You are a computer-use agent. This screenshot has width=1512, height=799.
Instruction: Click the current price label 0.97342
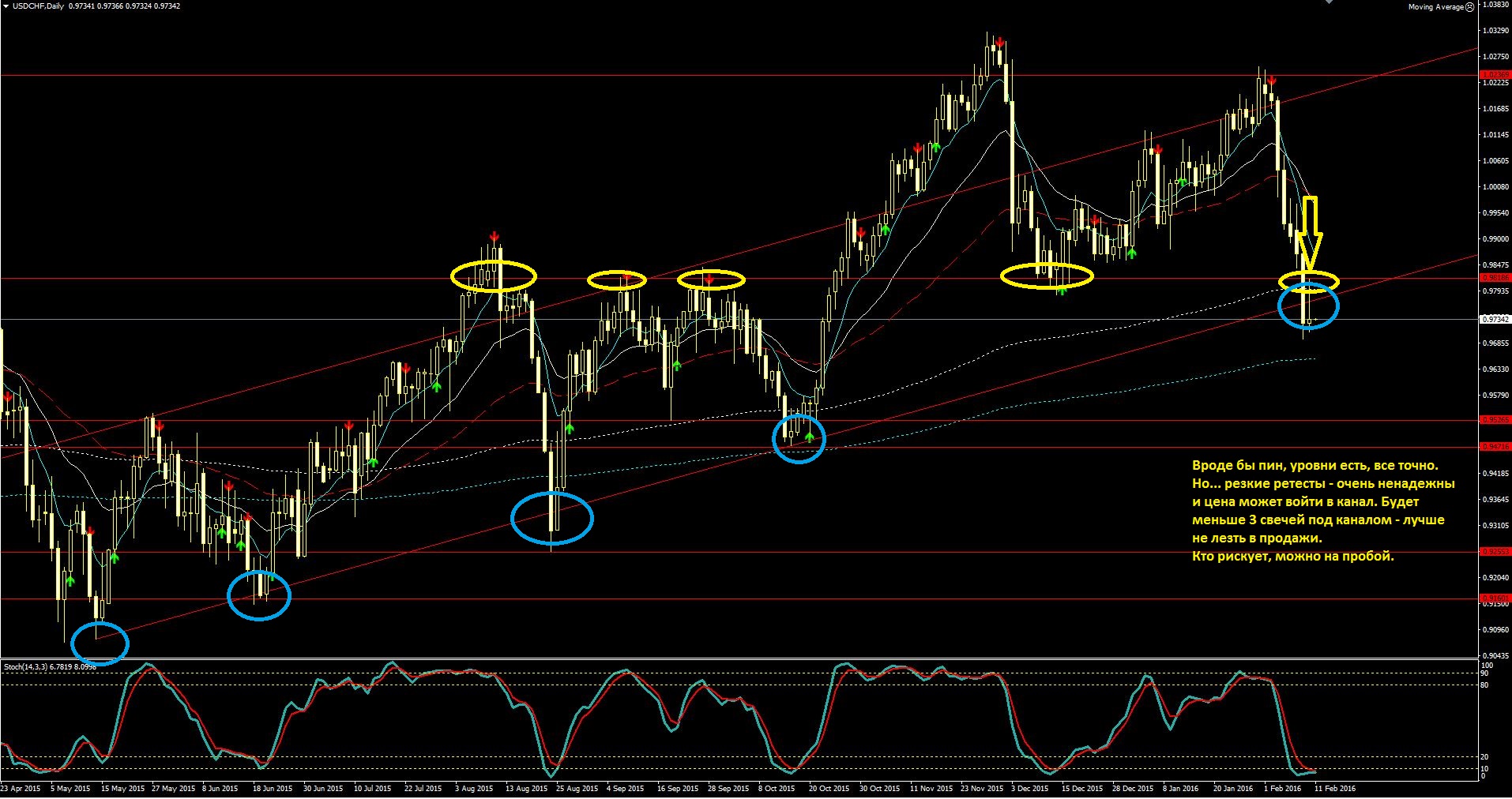(x=1495, y=319)
